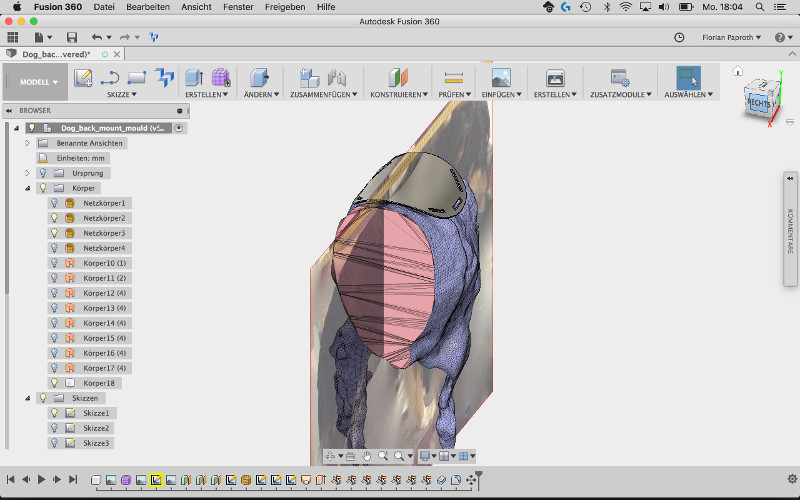This screenshot has height=500, width=800.
Task: Click the RECHTS face of the view cube
Action: tap(758, 103)
